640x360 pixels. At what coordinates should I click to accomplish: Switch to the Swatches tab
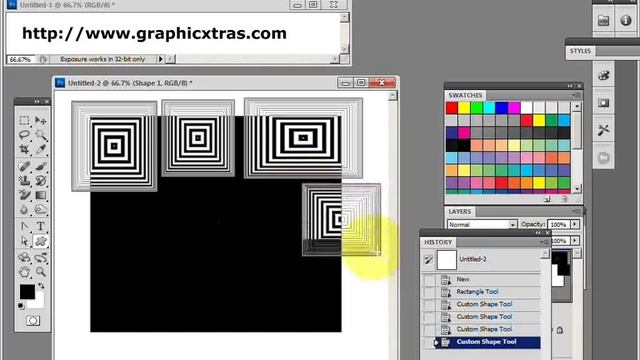(465, 96)
